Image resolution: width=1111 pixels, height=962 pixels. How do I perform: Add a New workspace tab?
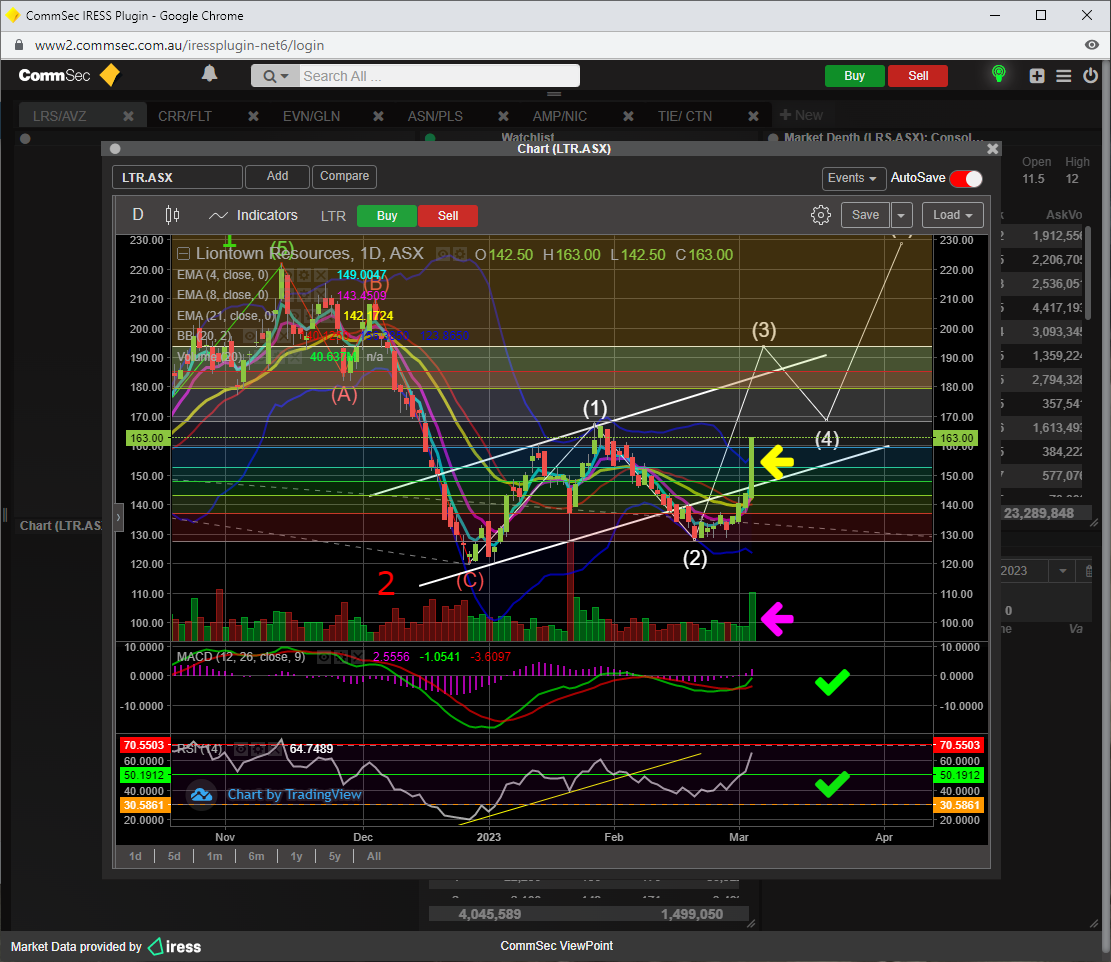(801, 115)
